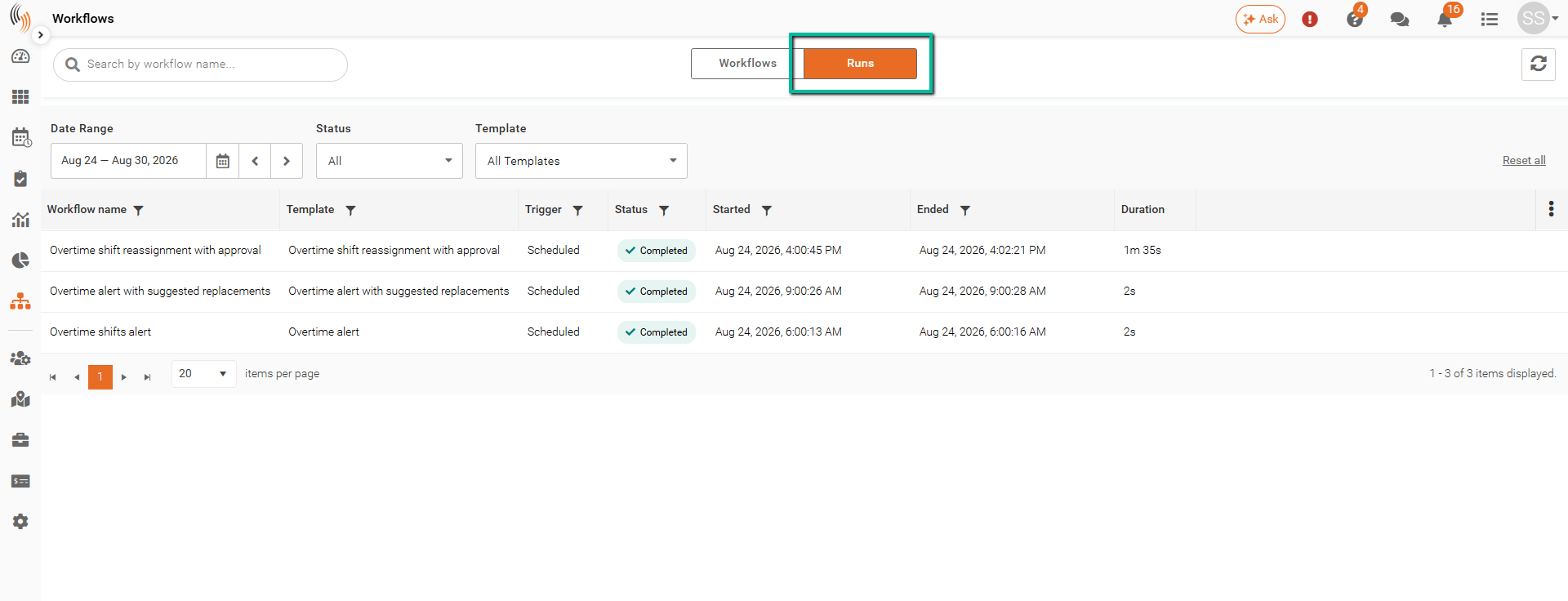The image size is (1568, 601).
Task: Click the 1m 35s duration cell
Action: [1143, 250]
